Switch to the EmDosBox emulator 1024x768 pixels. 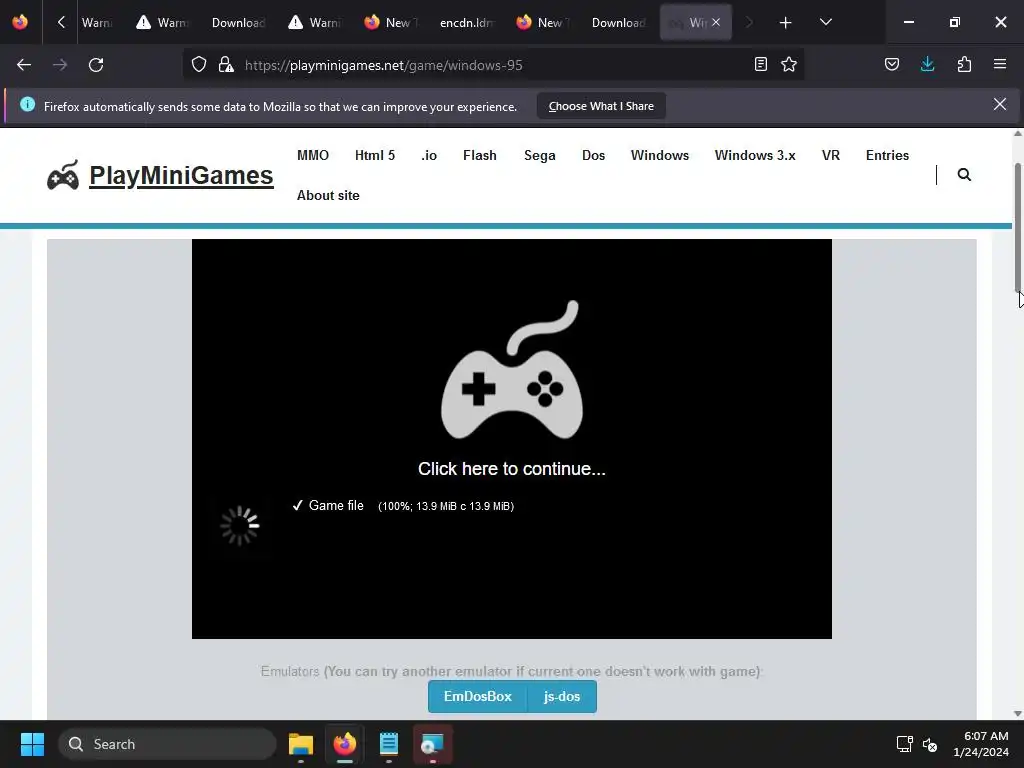click(x=477, y=697)
